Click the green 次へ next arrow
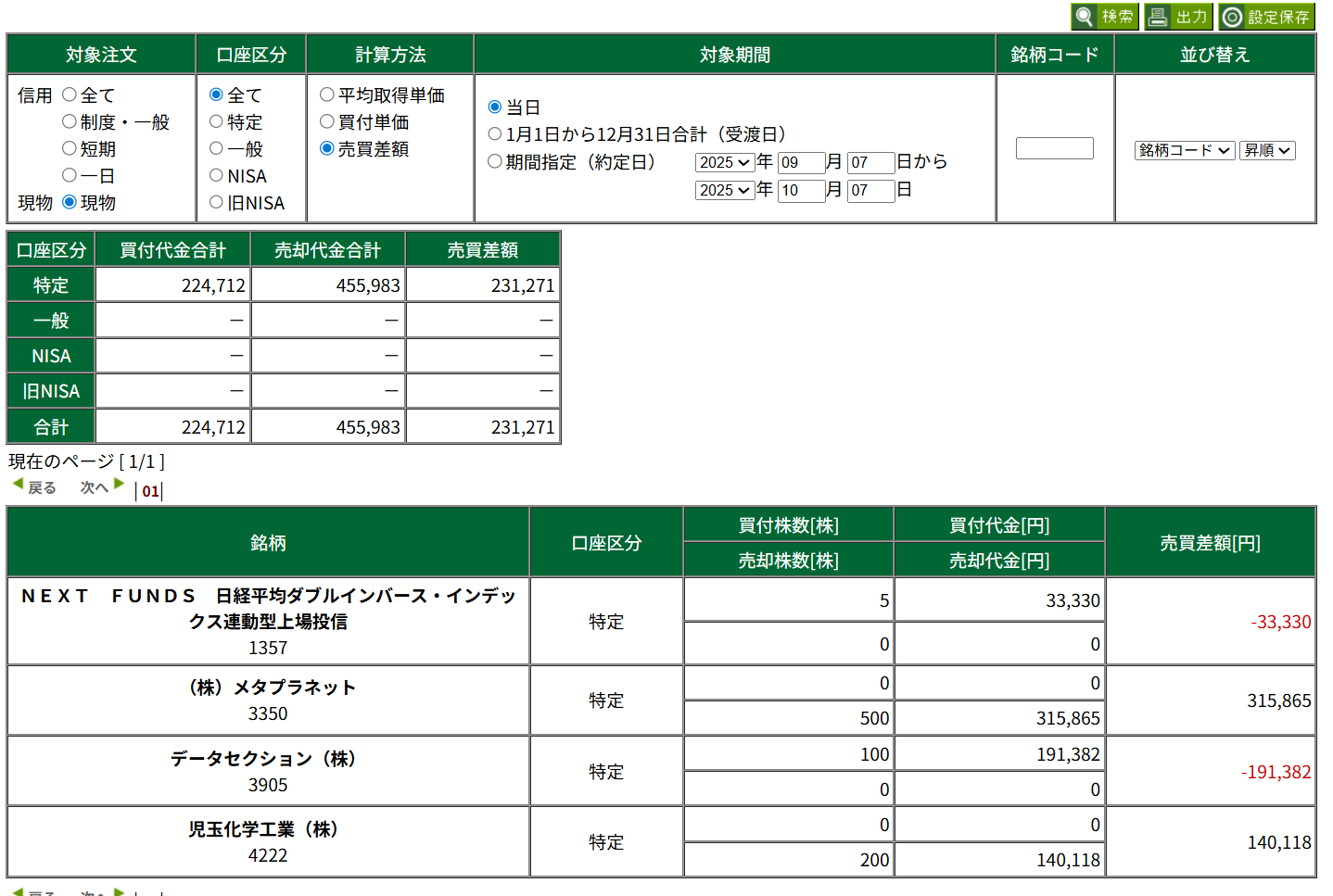This screenshot has width=1333, height=896. (119, 485)
